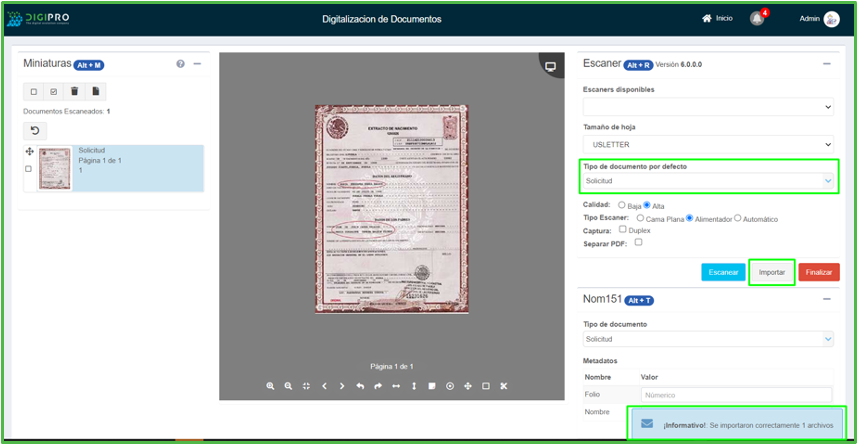The image size is (858, 444).
Task: Open notifications bell with red badge
Action: pos(757,19)
